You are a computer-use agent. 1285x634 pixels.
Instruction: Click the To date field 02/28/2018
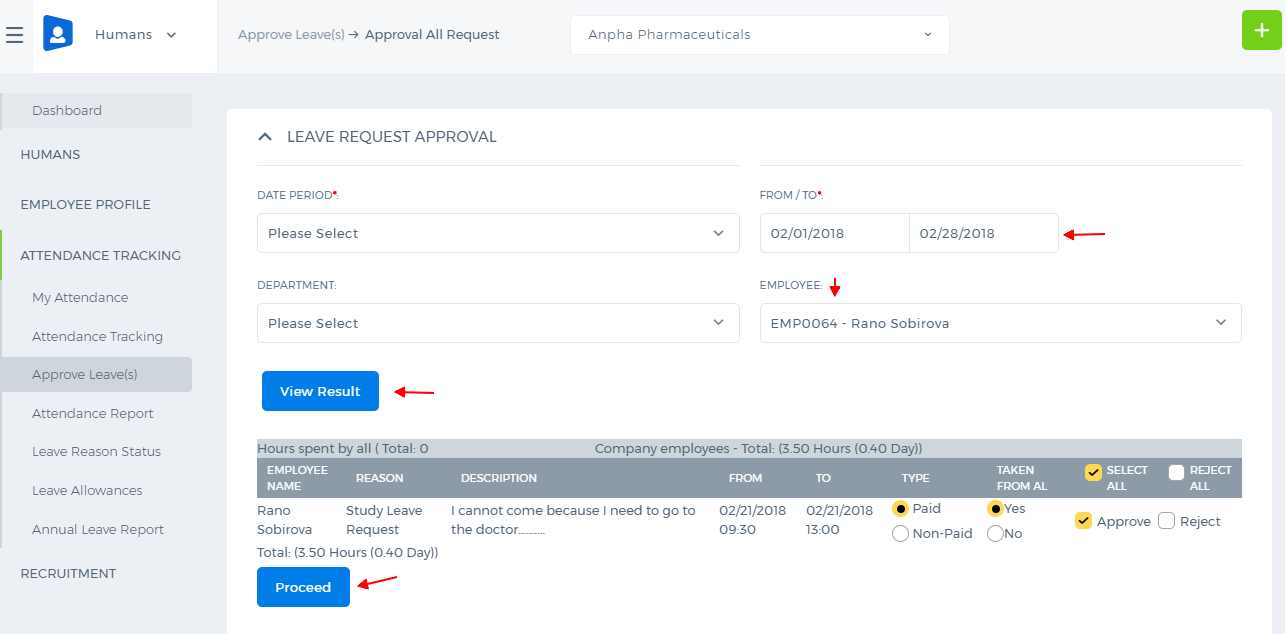tap(984, 233)
